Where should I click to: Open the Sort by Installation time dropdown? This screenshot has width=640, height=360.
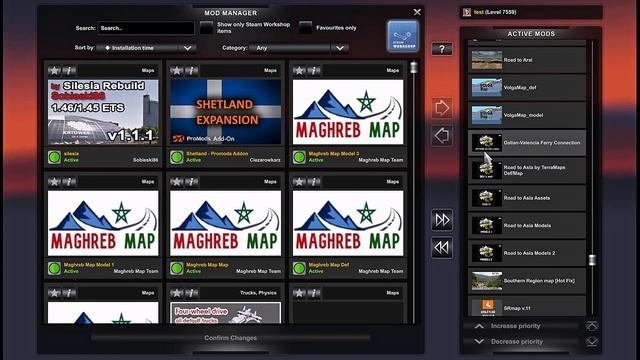click(x=147, y=48)
